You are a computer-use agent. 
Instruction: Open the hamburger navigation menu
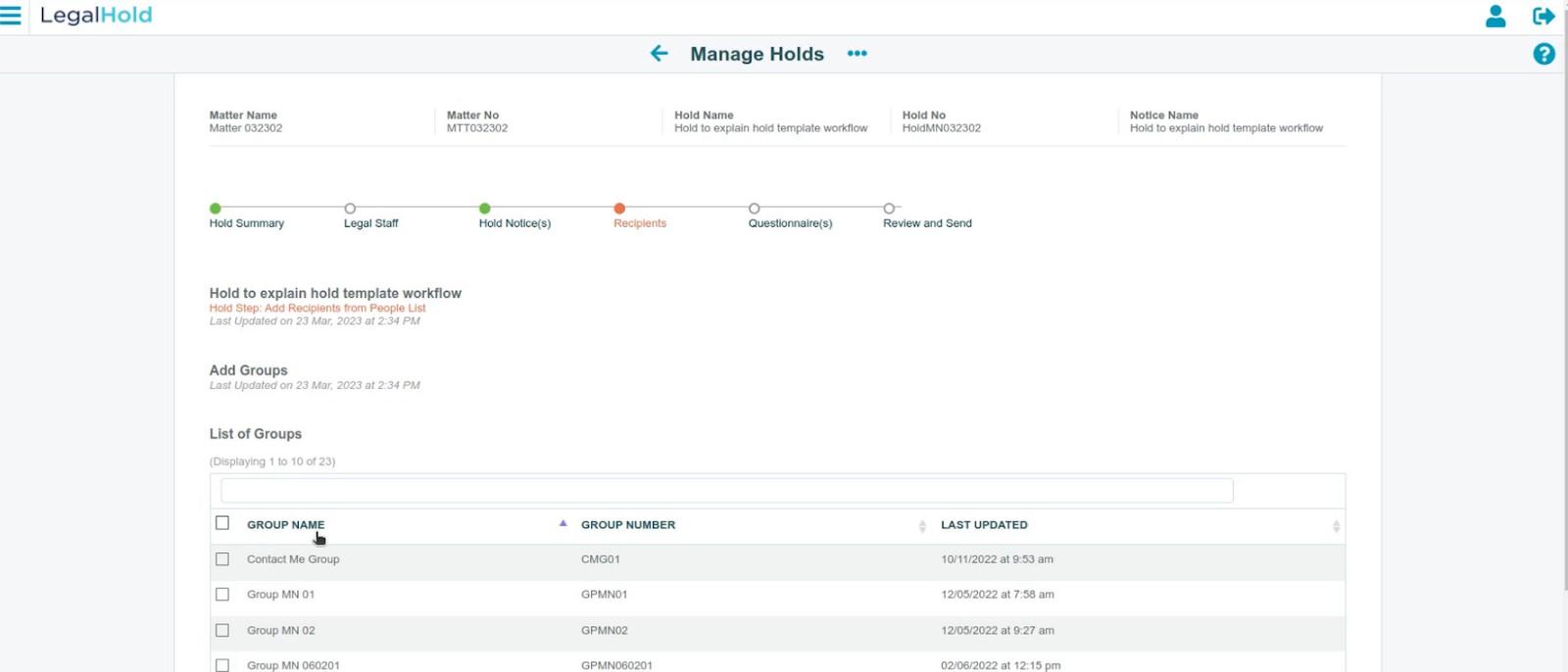click(11, 15)
